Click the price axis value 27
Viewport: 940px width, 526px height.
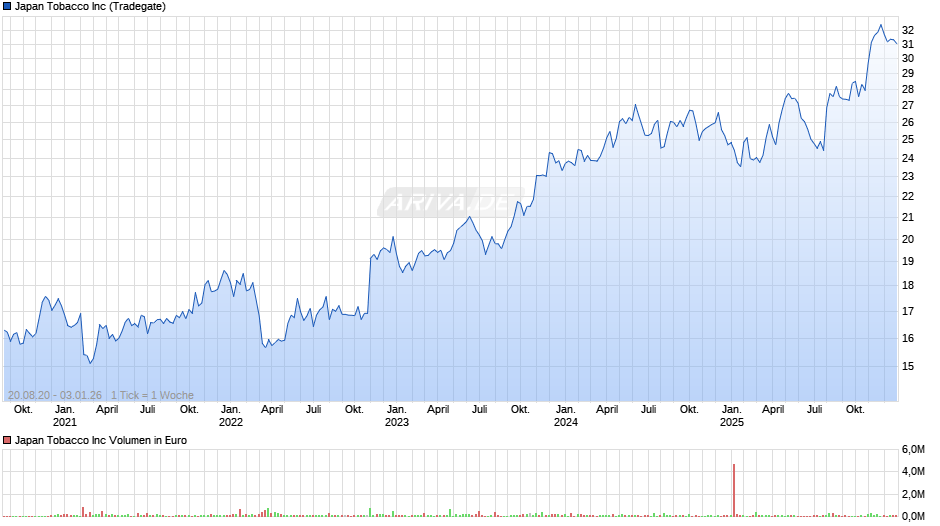coord(908,106)
